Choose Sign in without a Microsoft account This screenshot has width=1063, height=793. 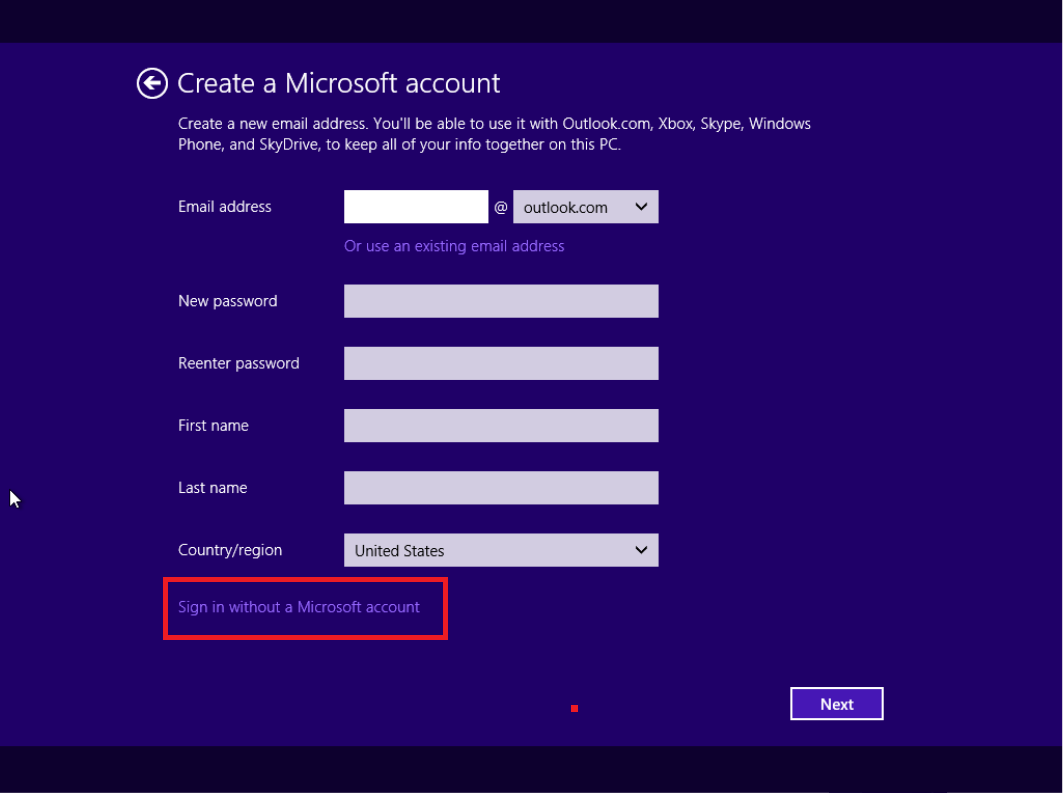298,607
